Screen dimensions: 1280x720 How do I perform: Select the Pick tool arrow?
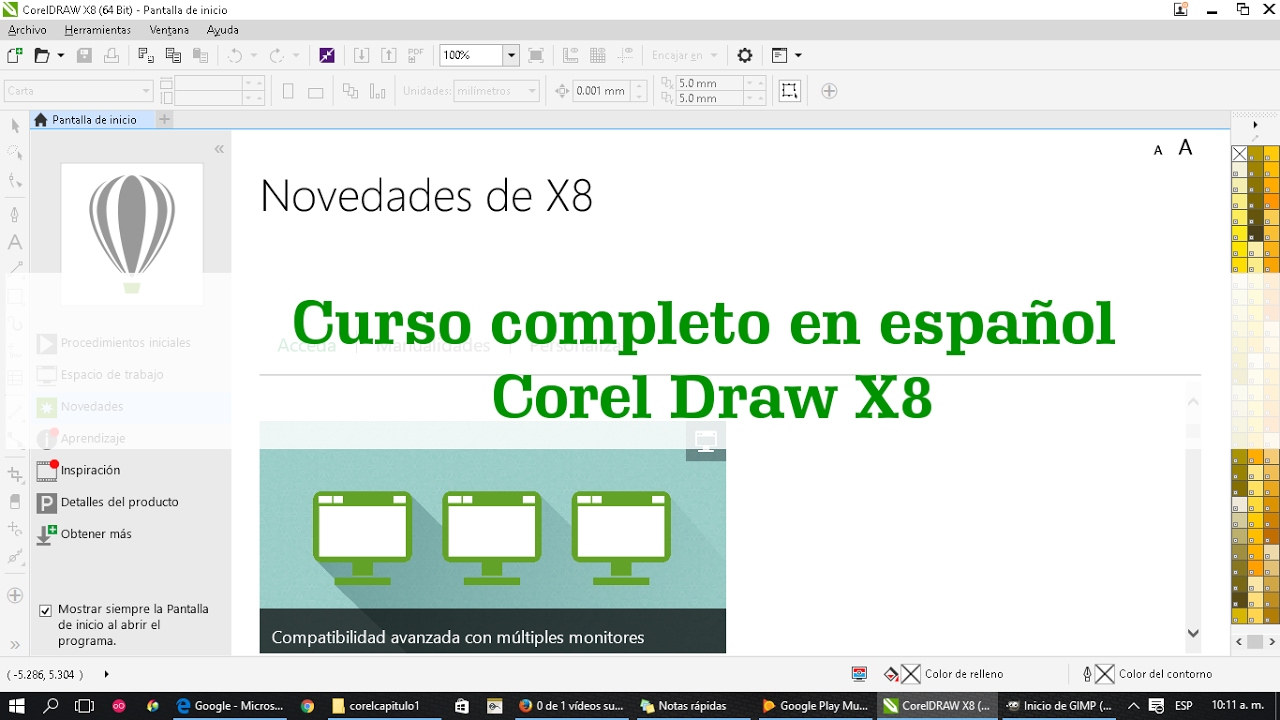click(x=15, y=126)
